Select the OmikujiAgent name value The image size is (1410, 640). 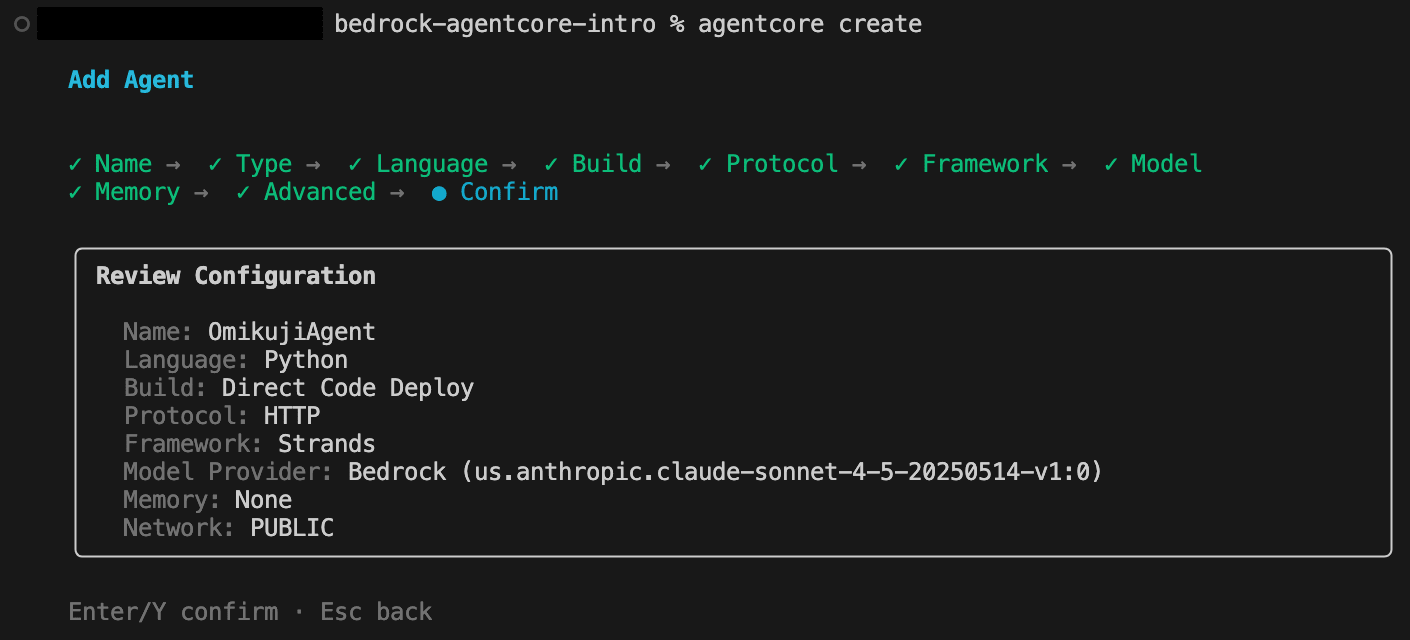[292, 332]
